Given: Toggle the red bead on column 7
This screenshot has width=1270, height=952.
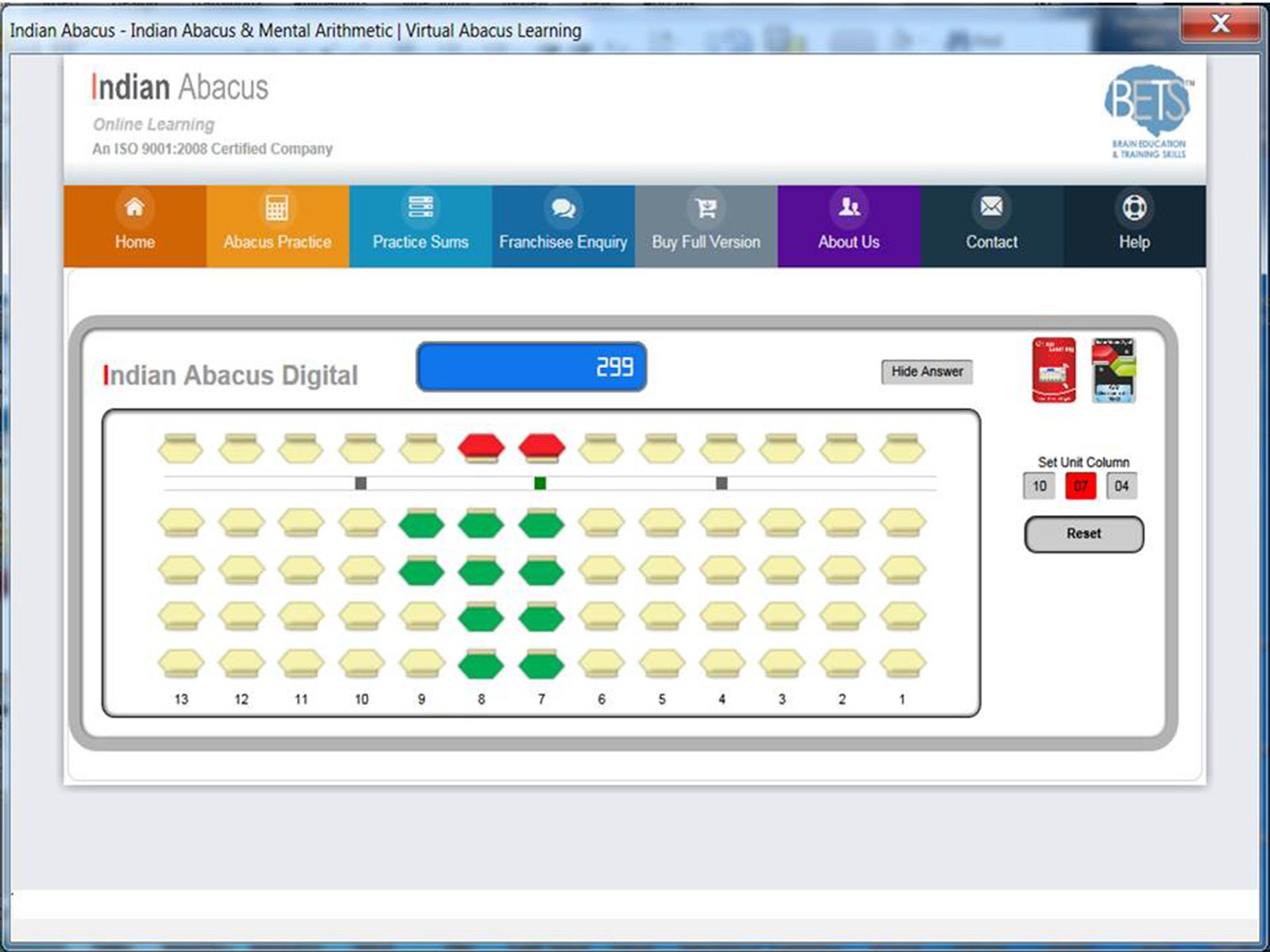Looking at the screenshot, I should 541,447.
